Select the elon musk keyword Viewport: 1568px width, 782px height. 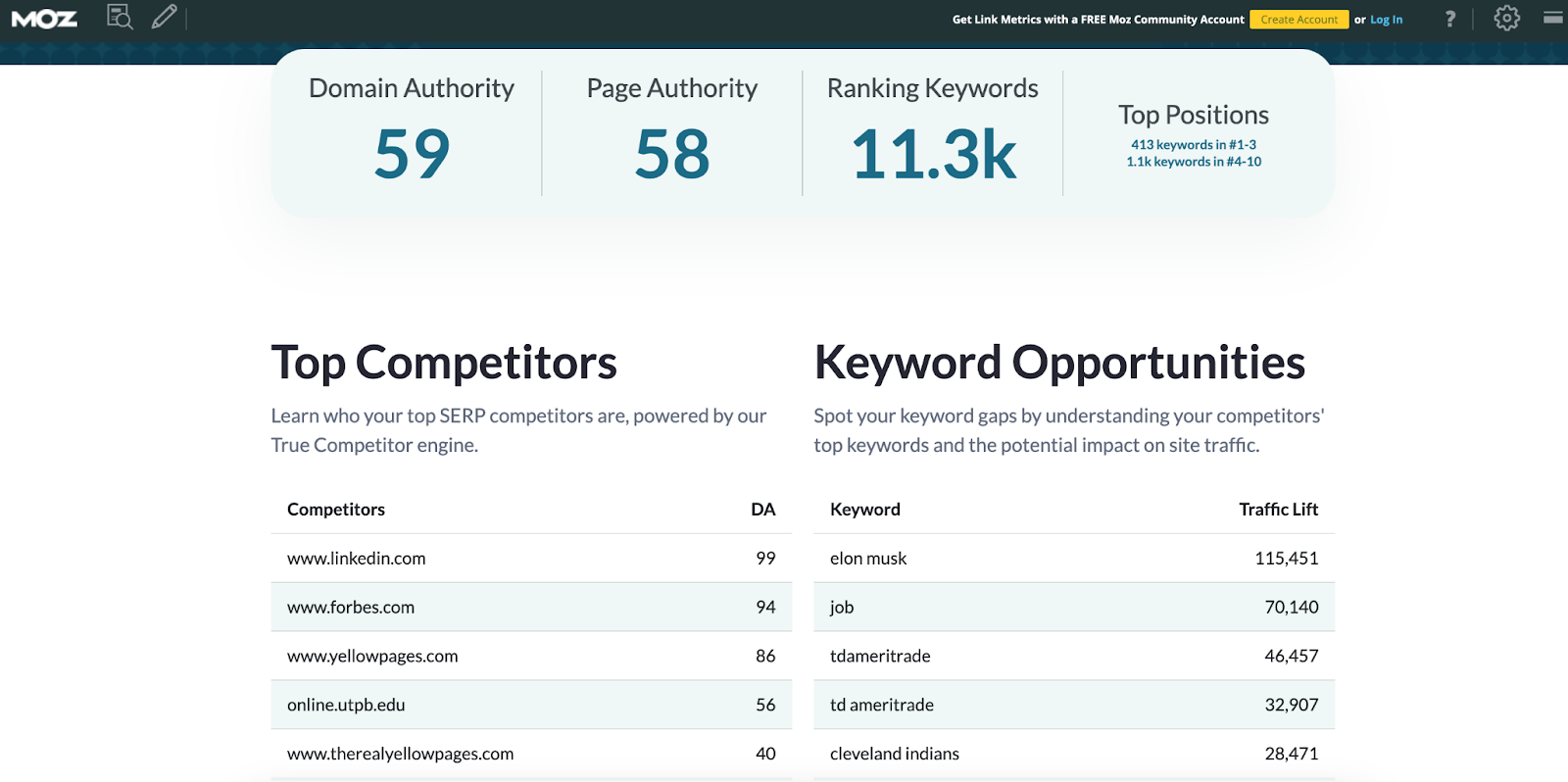pyautogui.click(x=868, y=559)
